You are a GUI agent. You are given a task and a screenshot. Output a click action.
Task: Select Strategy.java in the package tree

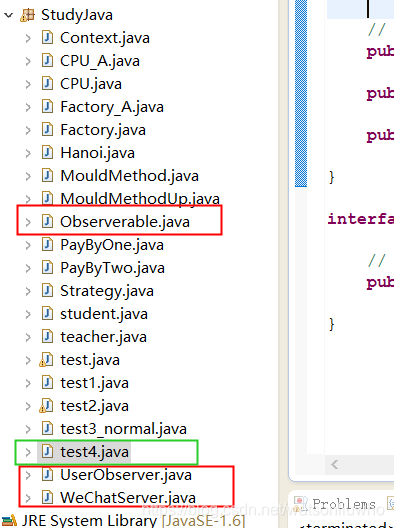(x=107, y=291)
